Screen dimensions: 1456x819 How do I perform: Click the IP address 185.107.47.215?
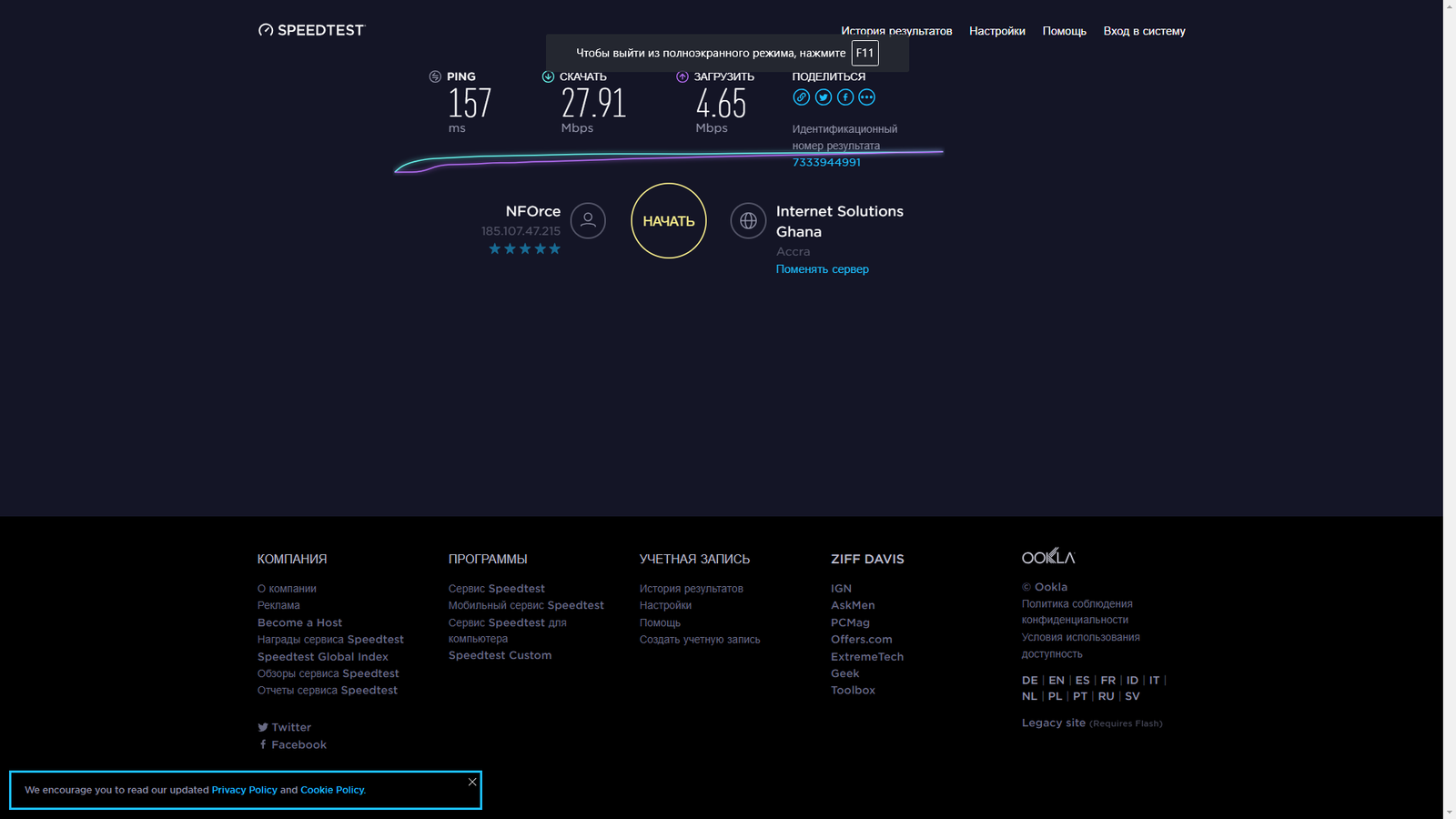[x=521, y=231]
